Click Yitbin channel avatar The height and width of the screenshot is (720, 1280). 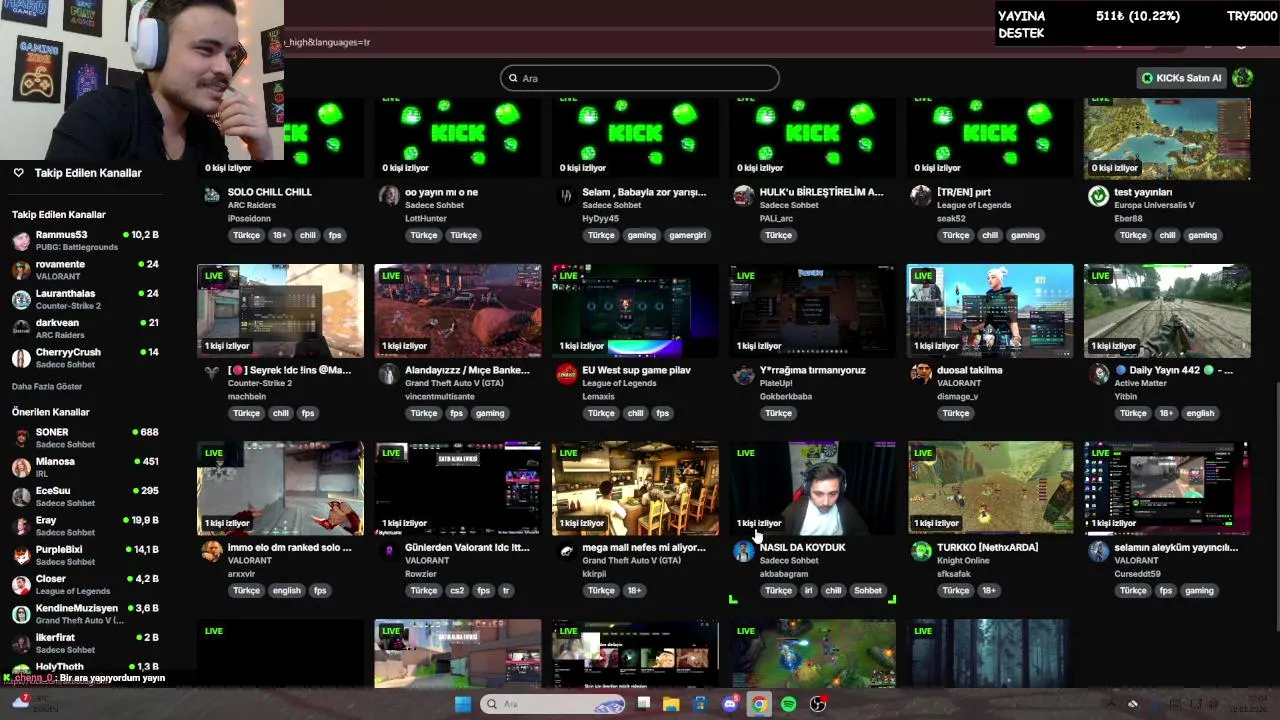(x=1098, y=374)
